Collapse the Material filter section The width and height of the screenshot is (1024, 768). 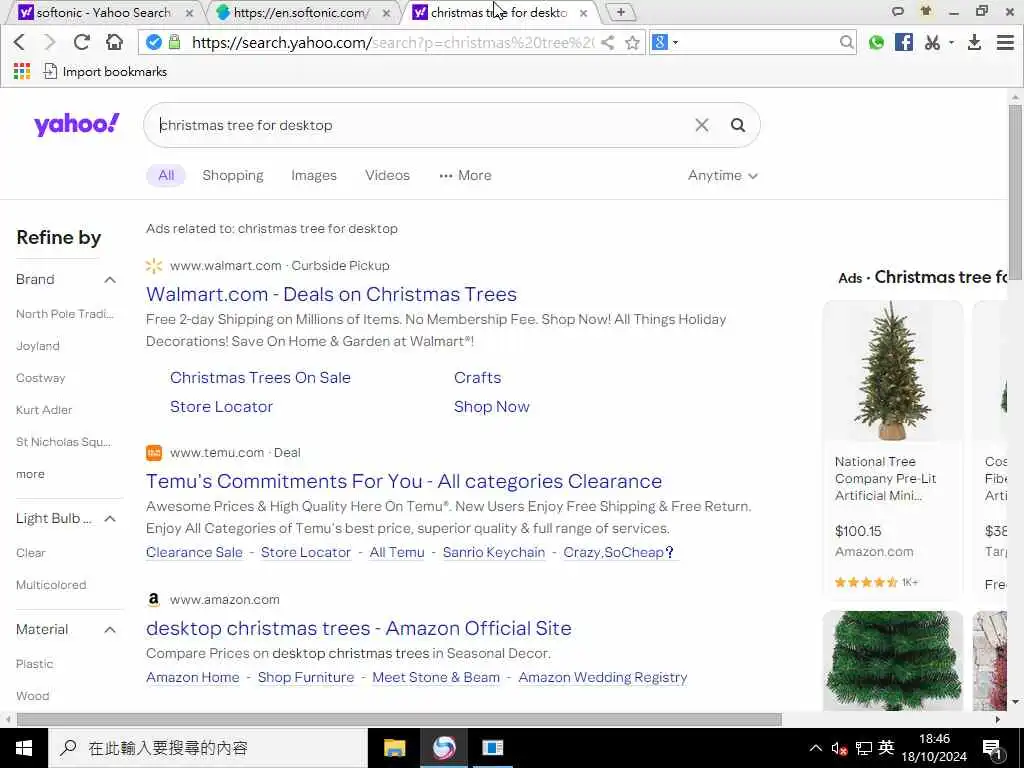[x=110, y=630]
